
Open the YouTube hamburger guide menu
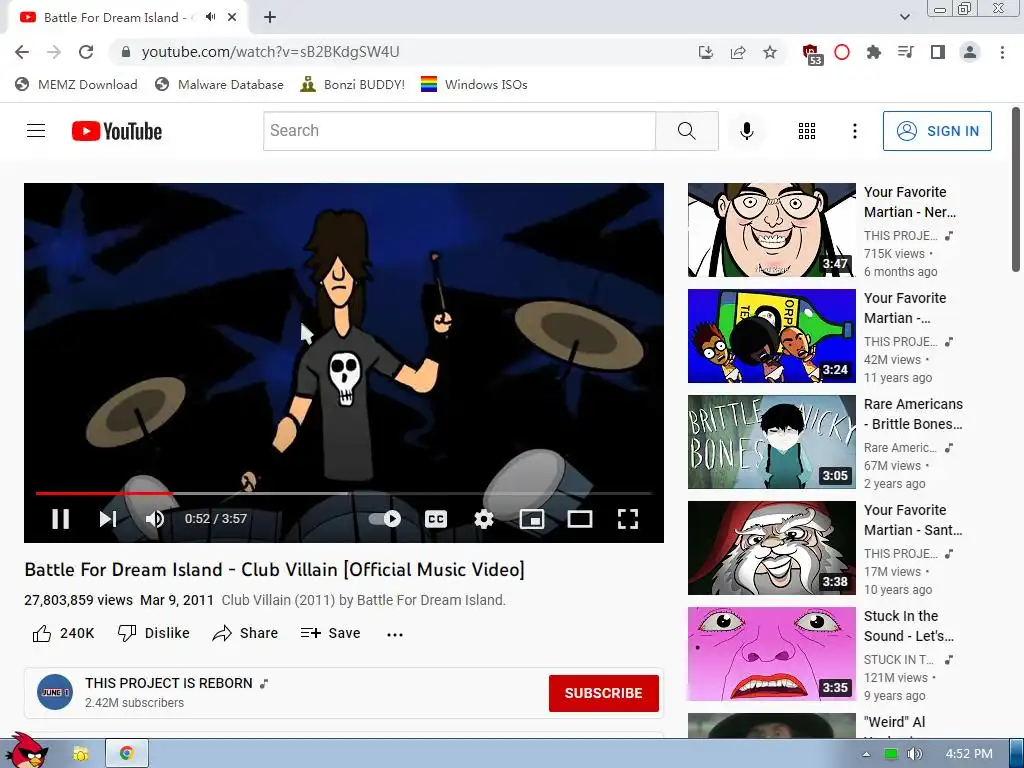point(36,131)
